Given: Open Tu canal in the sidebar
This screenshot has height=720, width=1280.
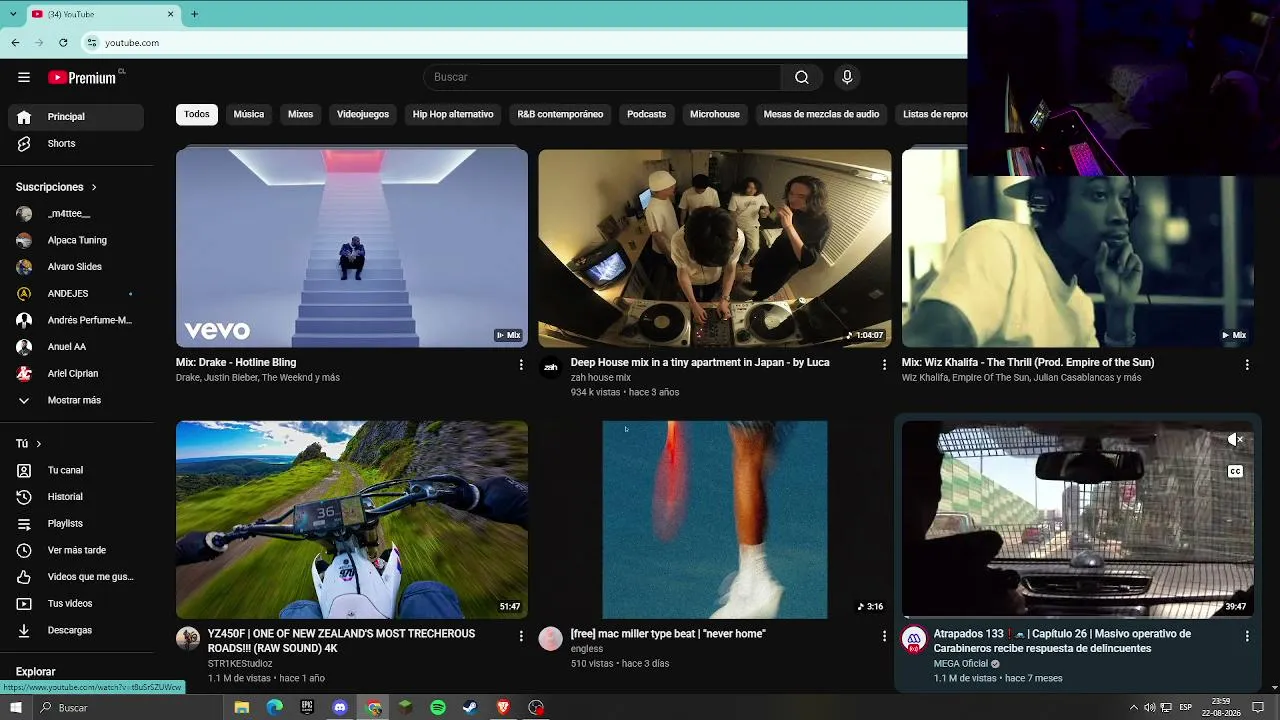Looking at the screenshot, I should [x=76, y=470].
